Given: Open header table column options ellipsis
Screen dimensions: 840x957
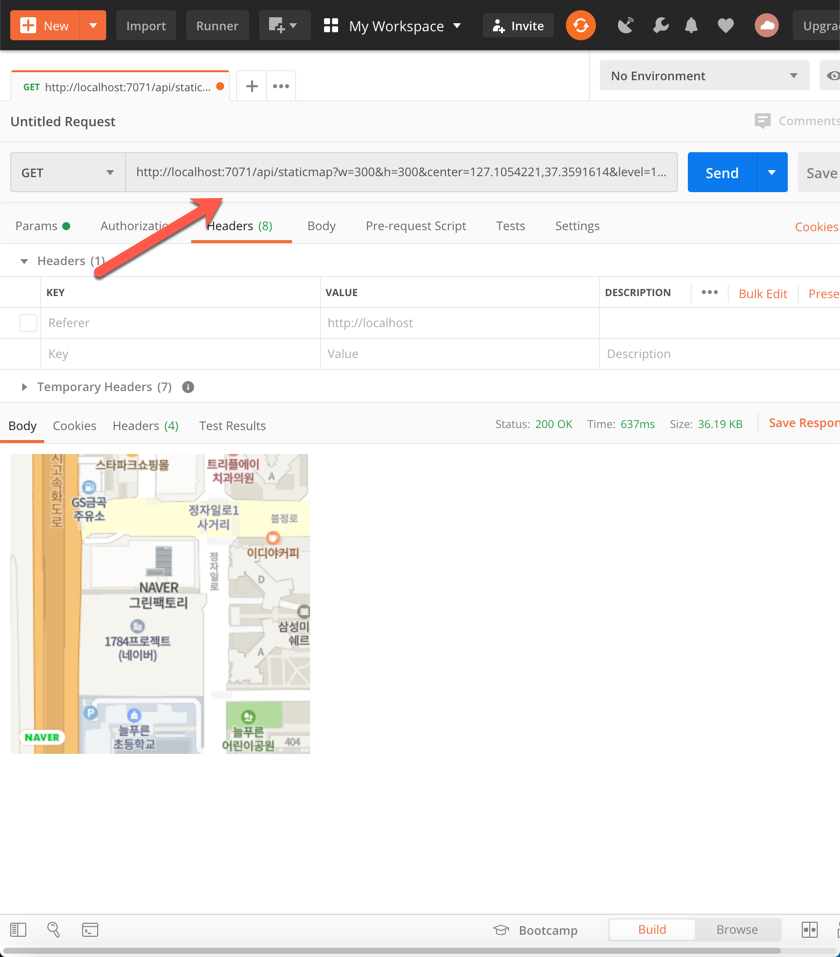Looking at the screenshot, I should point(709,292).
